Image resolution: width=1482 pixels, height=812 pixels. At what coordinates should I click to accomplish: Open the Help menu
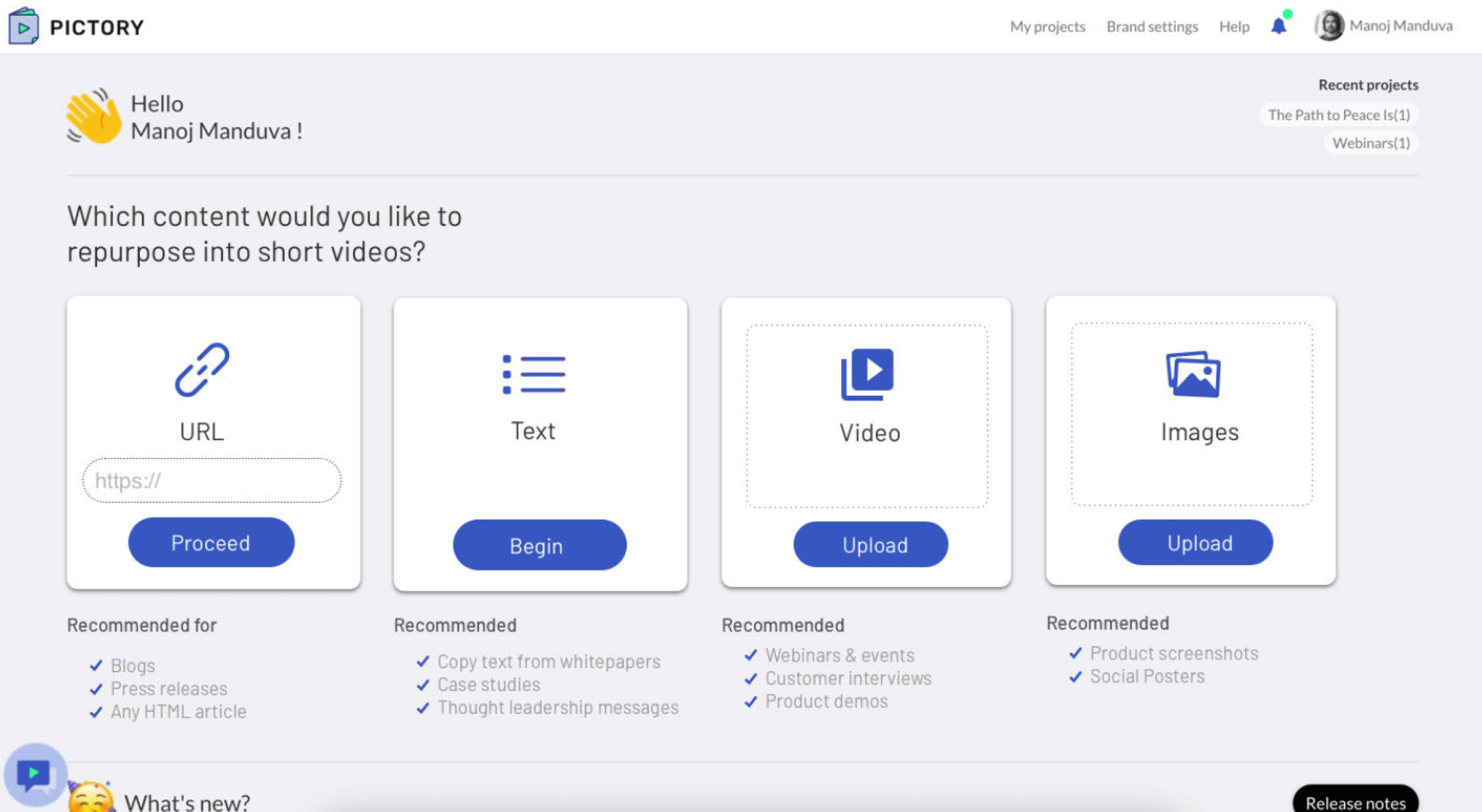1234,26
